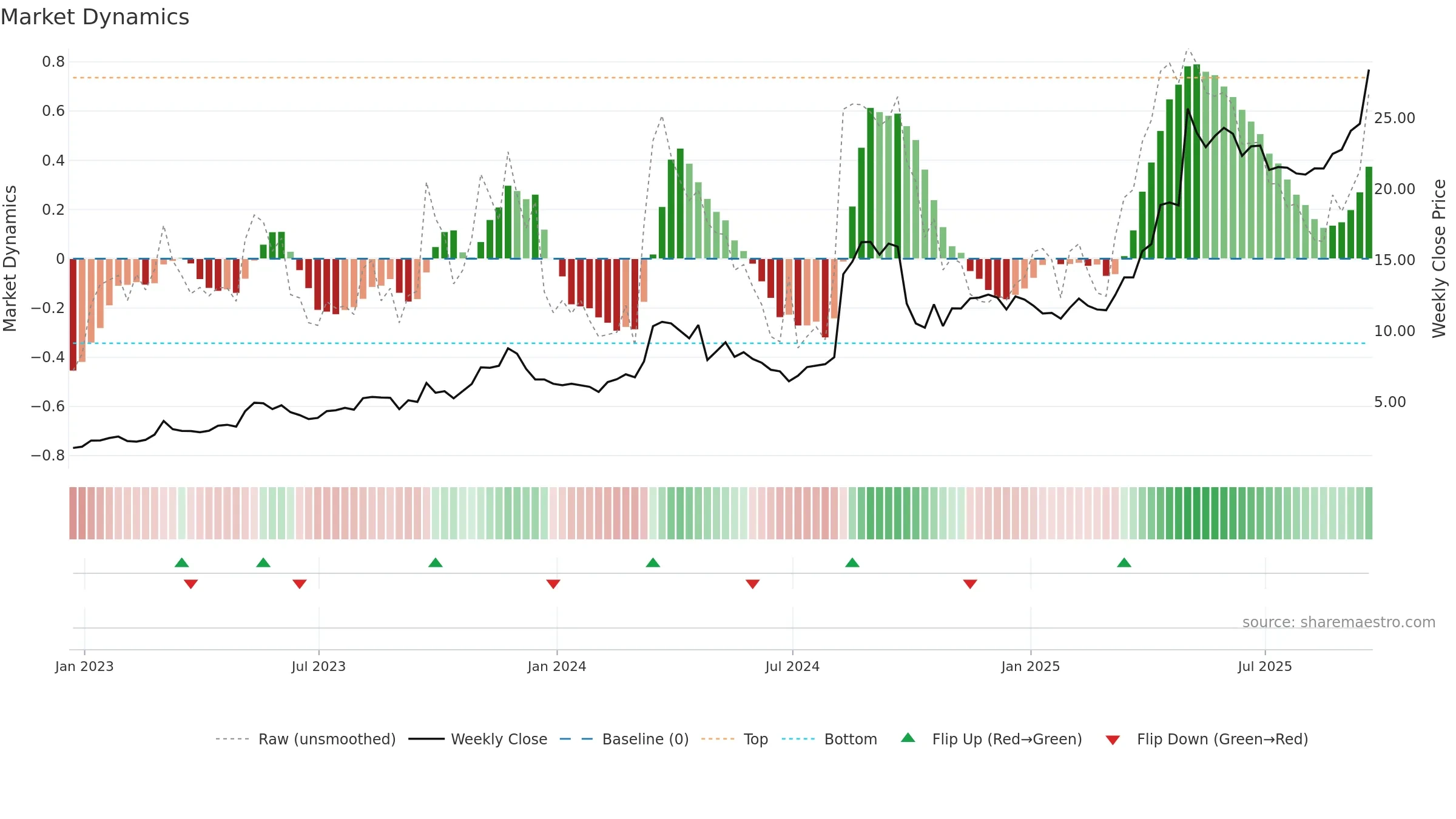Click the green flip-up marker near Aug 2024
Image resolution: width=1456 pixels, height=819 pixels.
[x=852, y=562]
